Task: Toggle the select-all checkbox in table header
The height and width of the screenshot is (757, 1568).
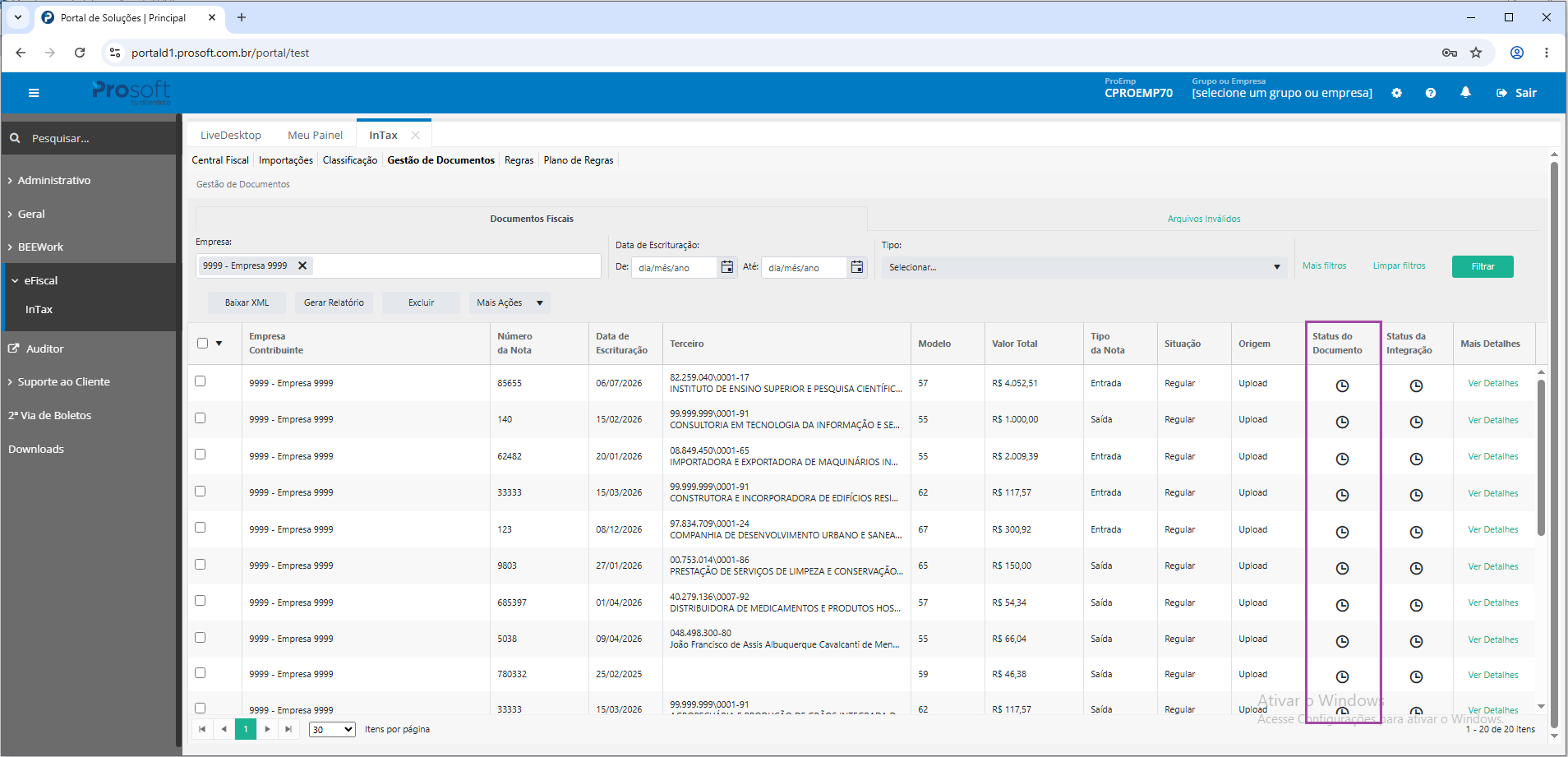Action: click(202, 344)
